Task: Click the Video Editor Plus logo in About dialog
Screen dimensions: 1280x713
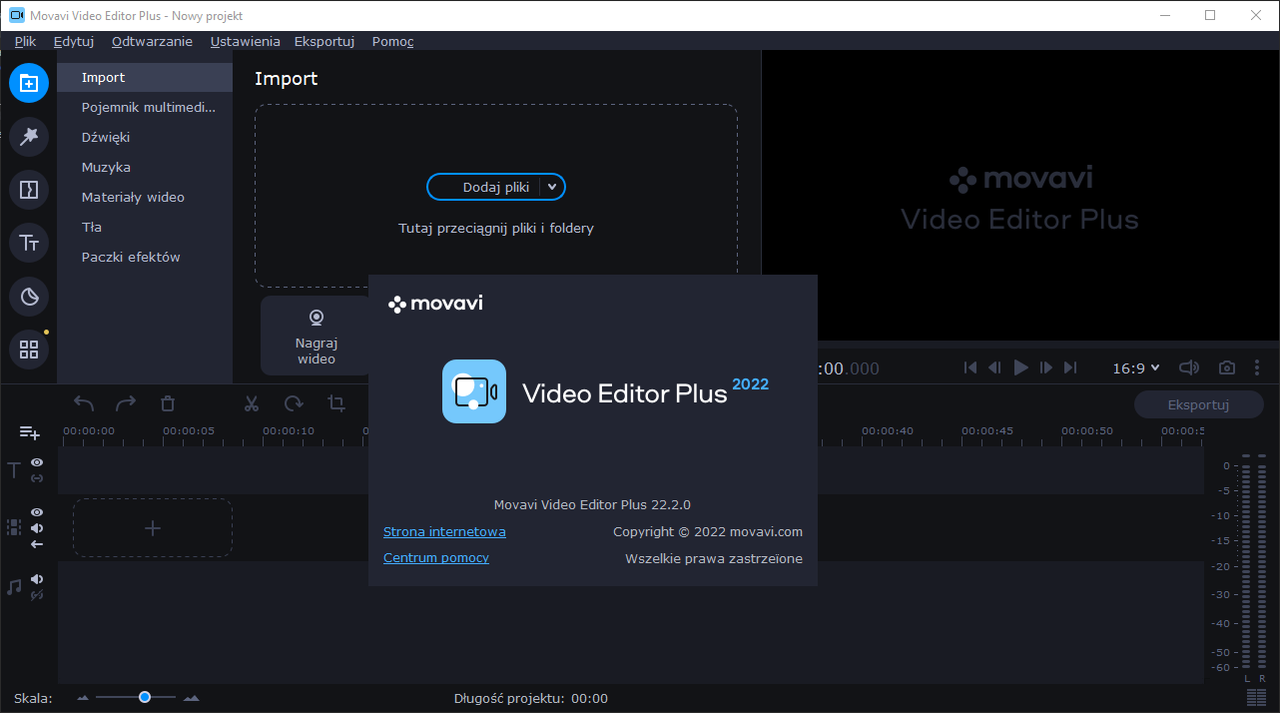Action: pos(474,391)
